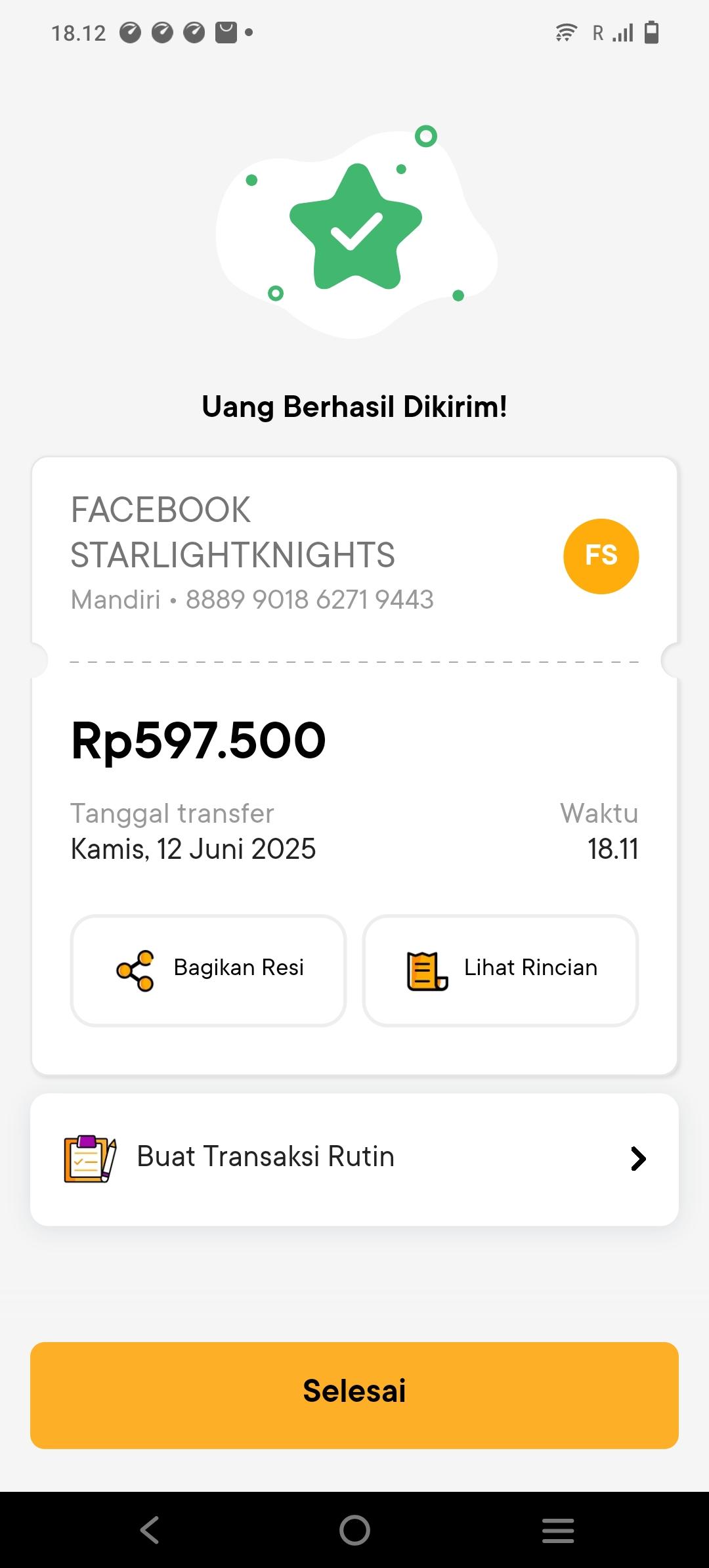This screenshot has width=709, height=1568.
Task: Tap the Wi-Fi status bar icon
Action: click(x=565, y=32)
